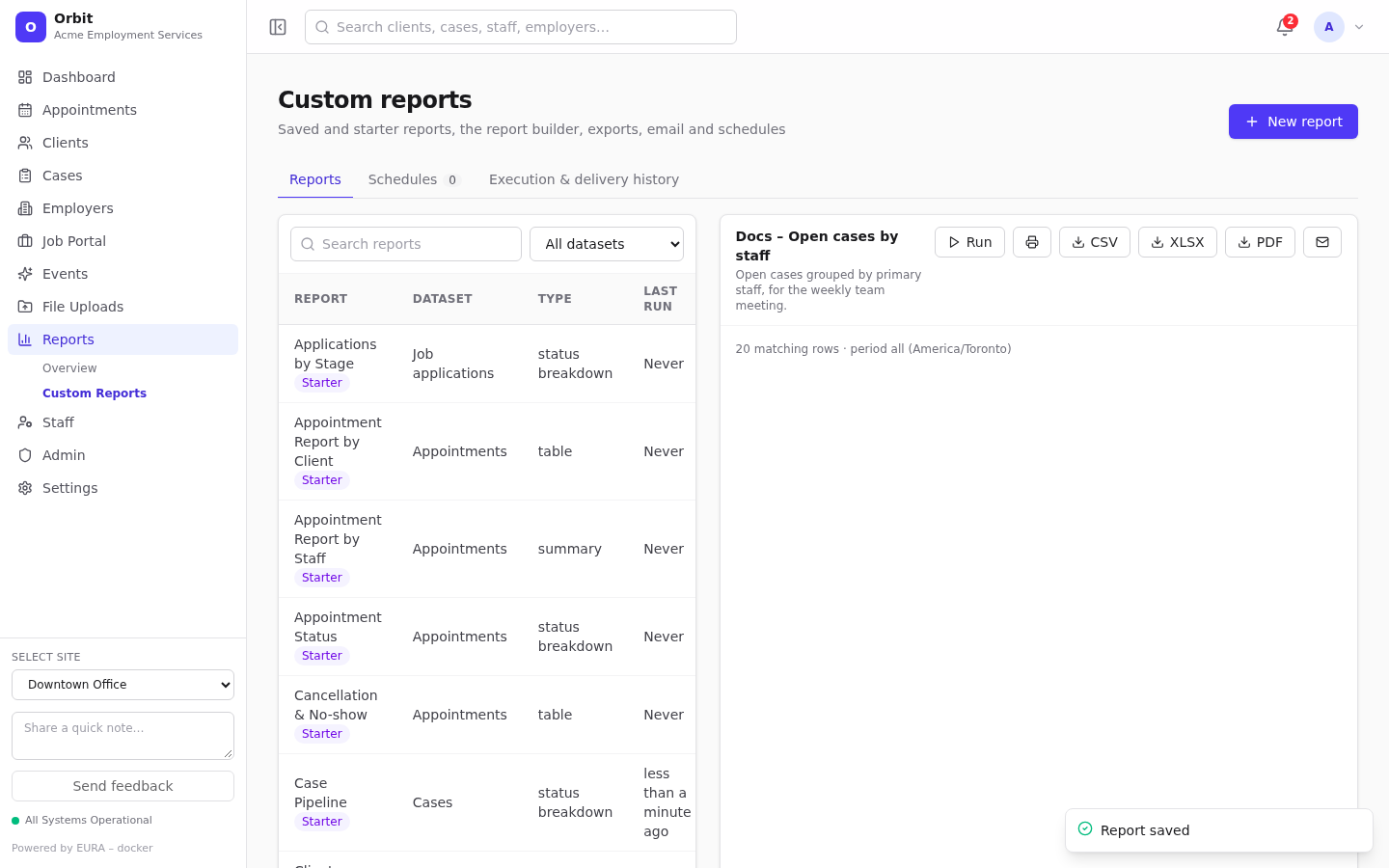
Task: Select Appointment Report by Client row
Action: [487, 451]
